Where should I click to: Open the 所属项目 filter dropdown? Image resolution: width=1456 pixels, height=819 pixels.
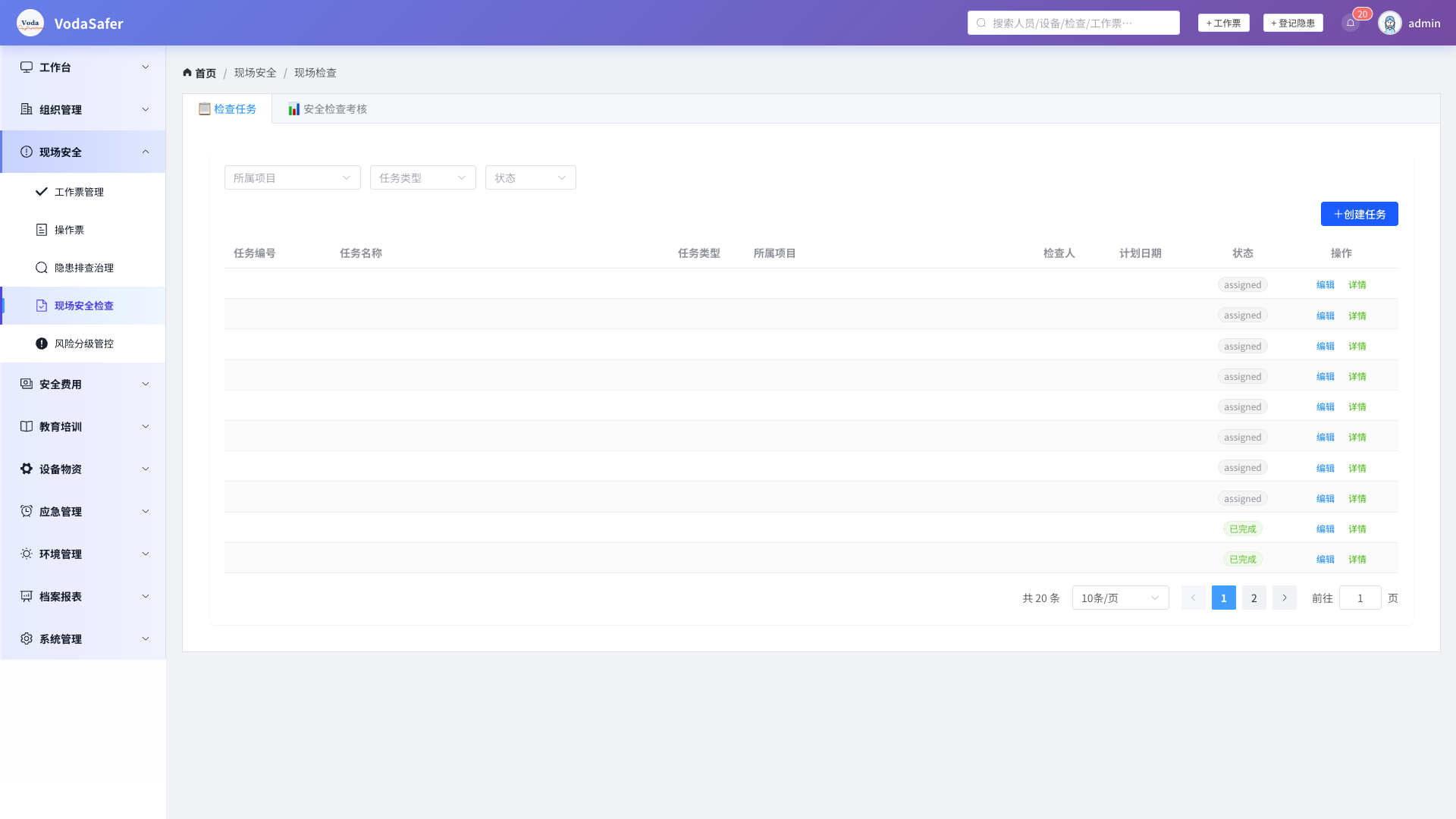click(x=293, y=177)
